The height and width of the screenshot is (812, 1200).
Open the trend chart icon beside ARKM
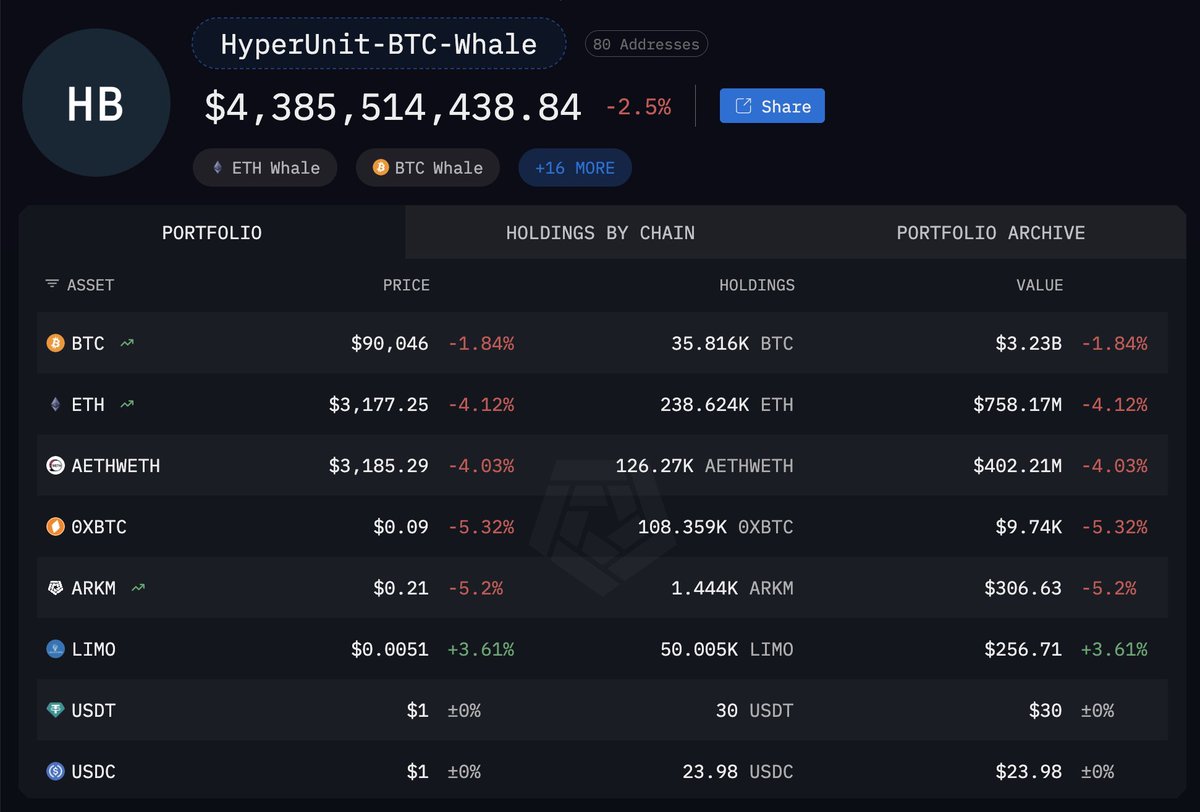pyautogui.click(x=138, y=588)
